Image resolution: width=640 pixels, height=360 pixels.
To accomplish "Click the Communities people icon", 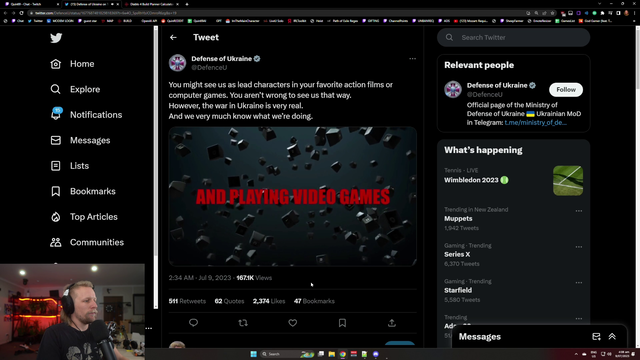I will [x=56, y=242].
